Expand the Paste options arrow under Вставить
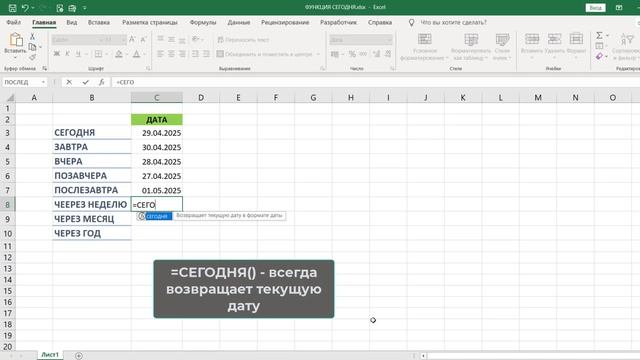The height and width of the screenshot is (360, 640). pos(15,58)
